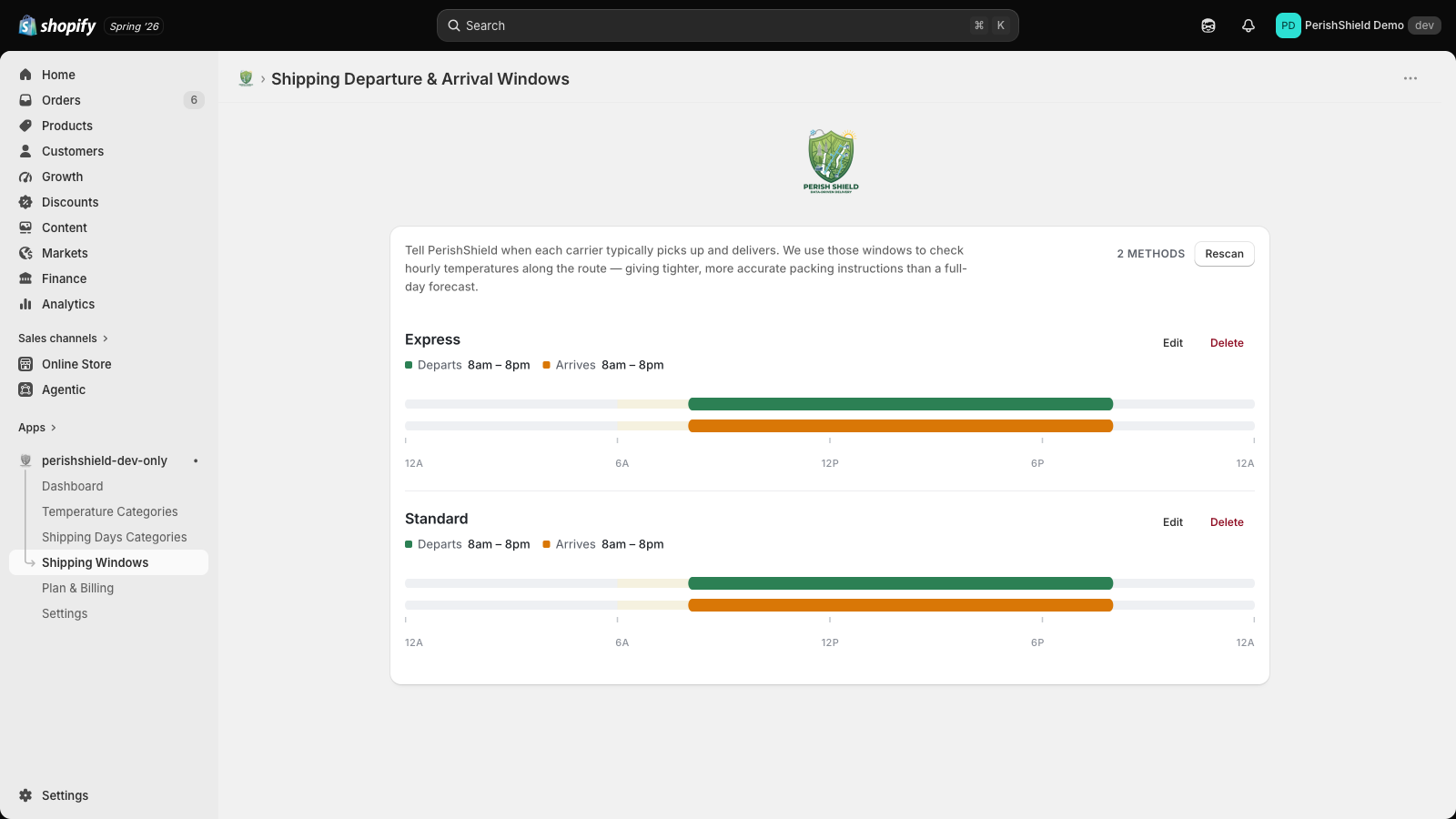Screen dimensions: 1456x819
Task: Edit the Express shipping method
Action: [1173, 343]
